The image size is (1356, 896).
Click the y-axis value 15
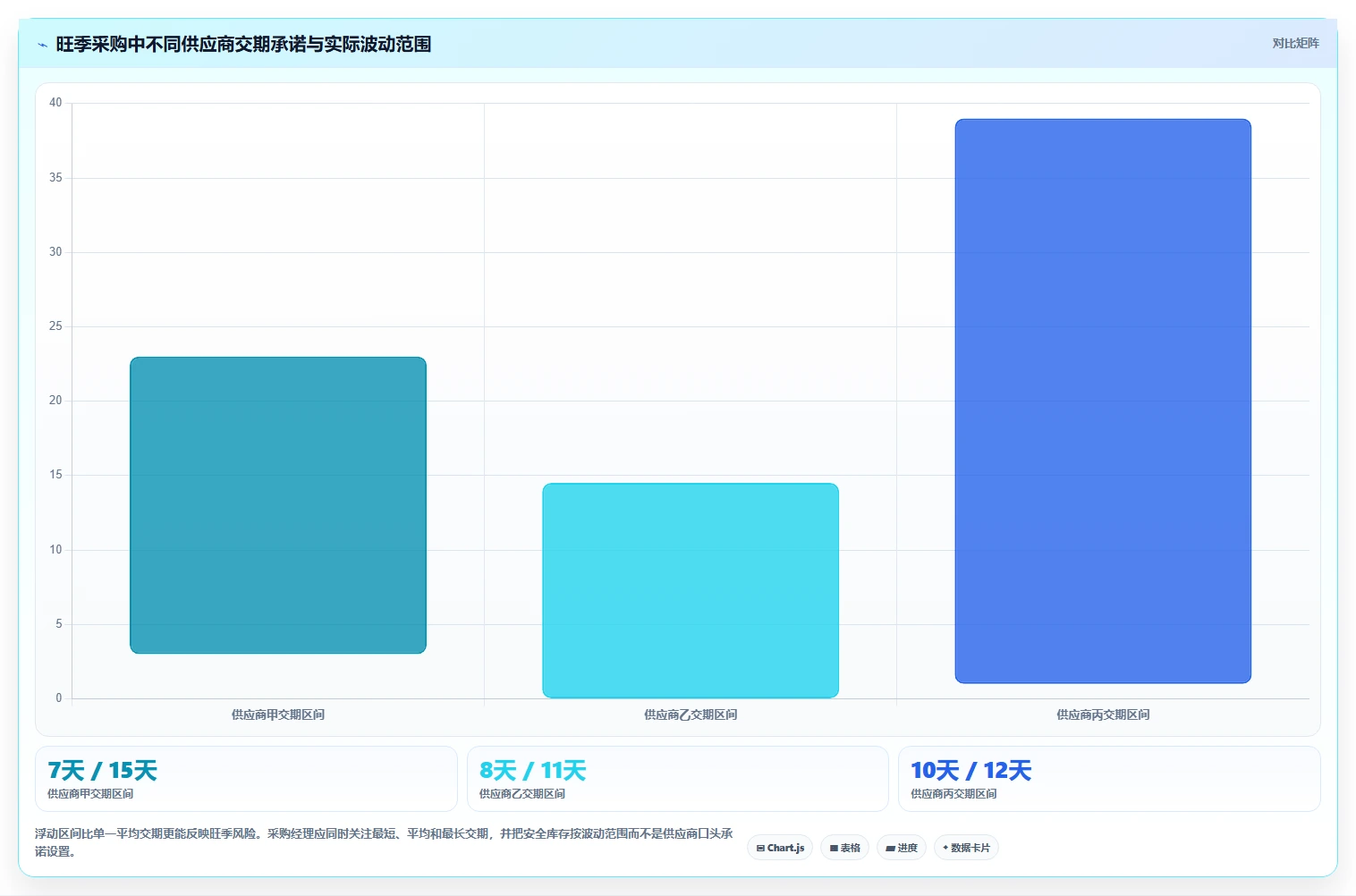55,475
